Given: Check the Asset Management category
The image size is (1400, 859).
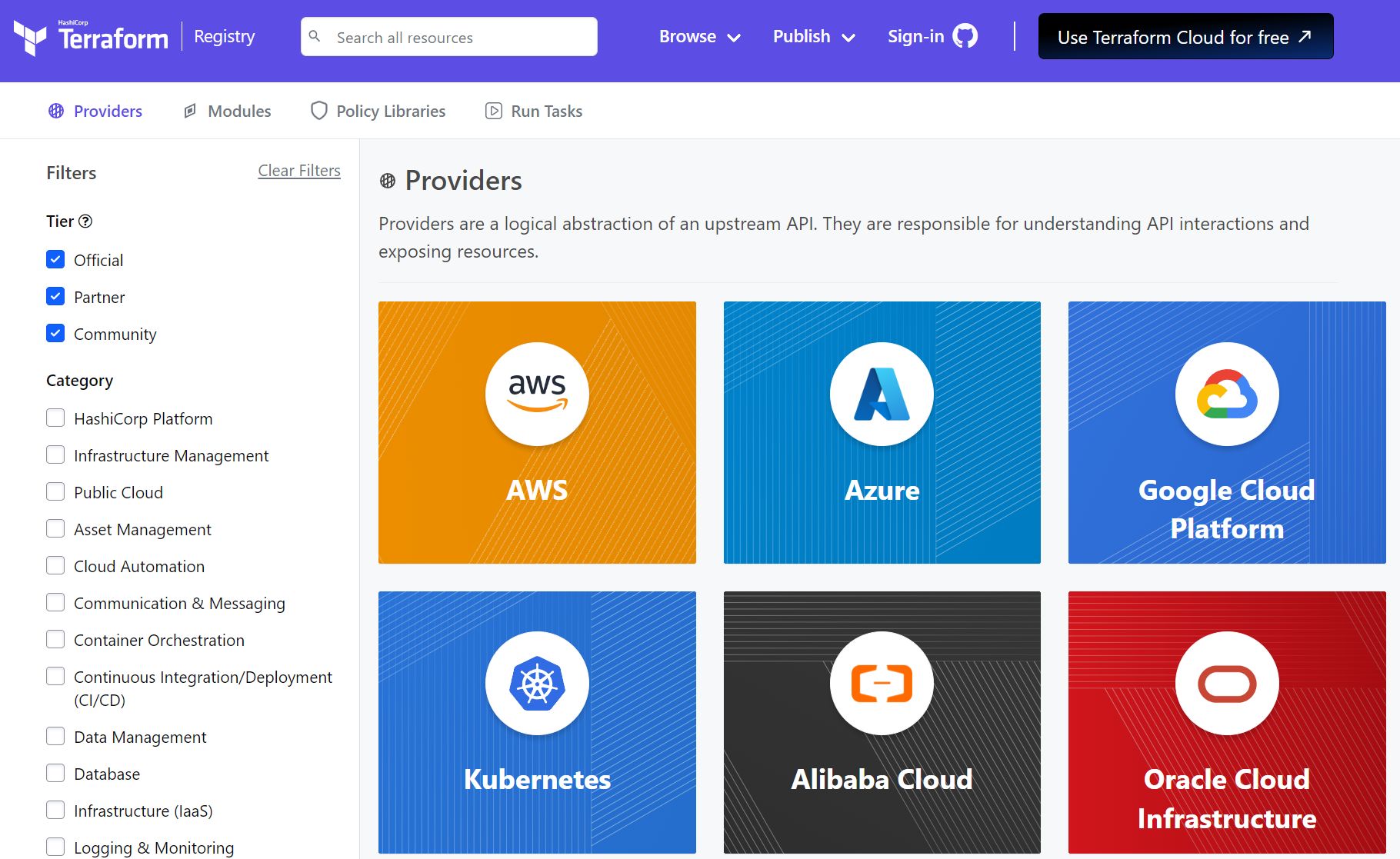Looking at the screenshot, I should pyautogui.click(x=55, y=528).
